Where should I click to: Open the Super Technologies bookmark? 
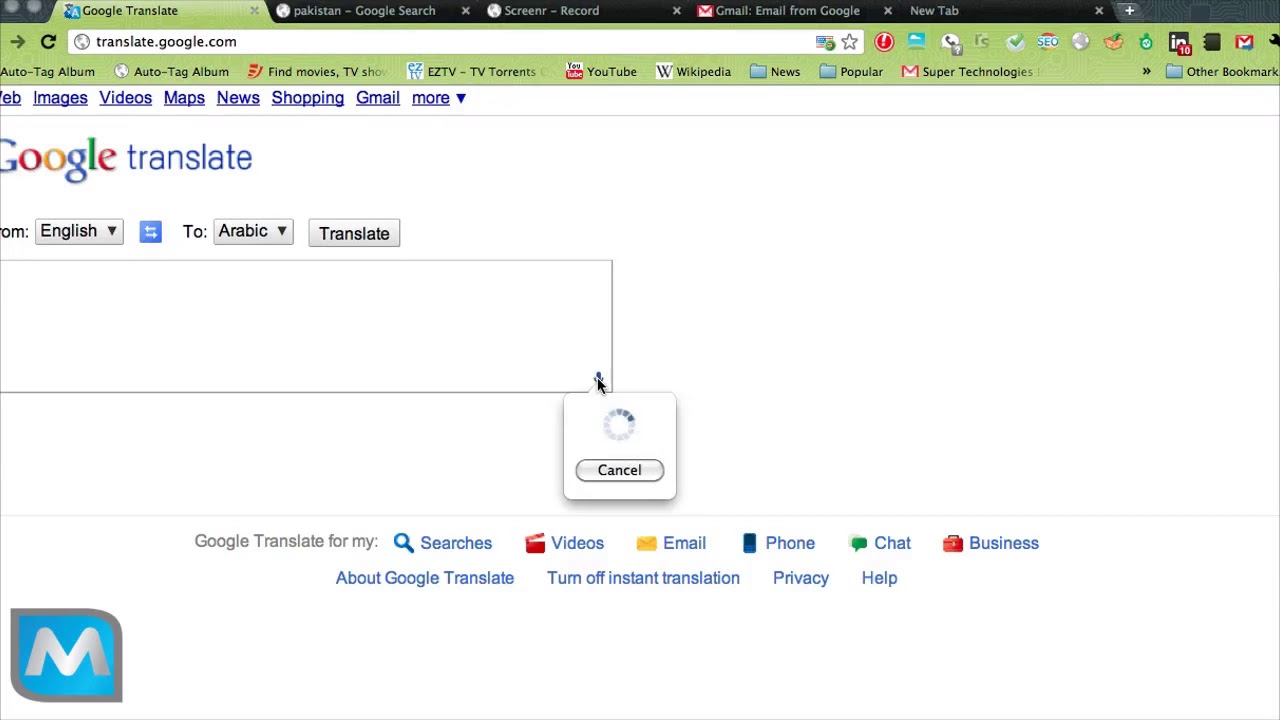(970, 72)
